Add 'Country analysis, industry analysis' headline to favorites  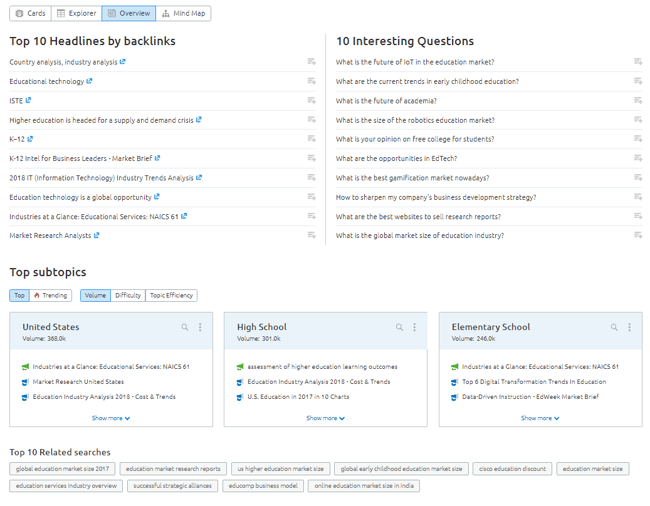click(312, 62)
